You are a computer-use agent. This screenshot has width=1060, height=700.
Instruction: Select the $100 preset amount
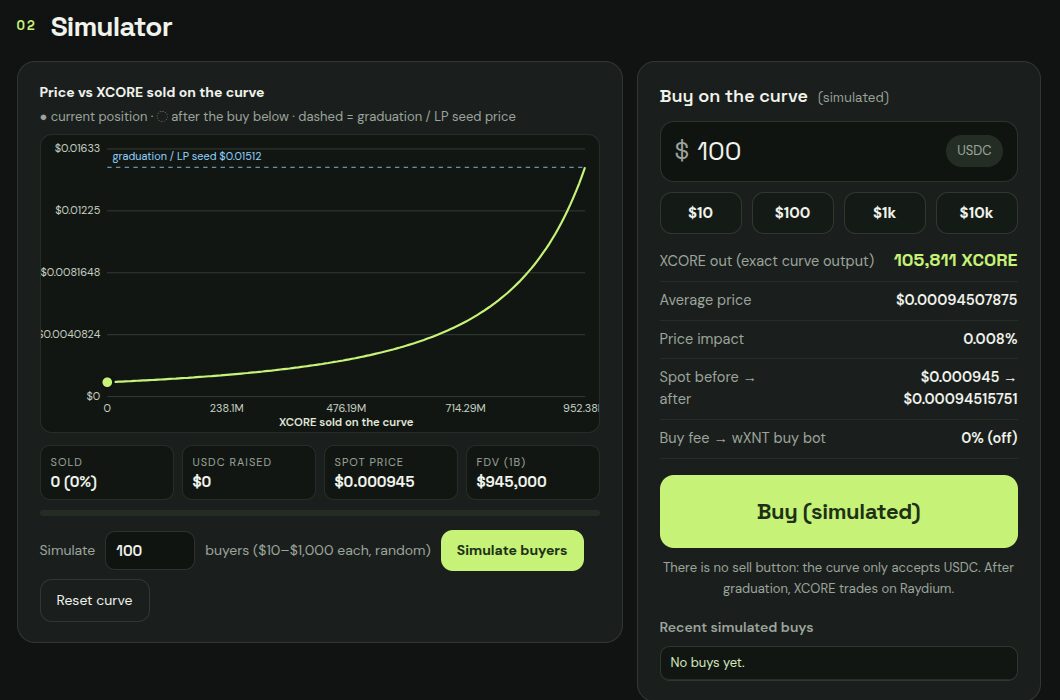[x=792, y=213]
